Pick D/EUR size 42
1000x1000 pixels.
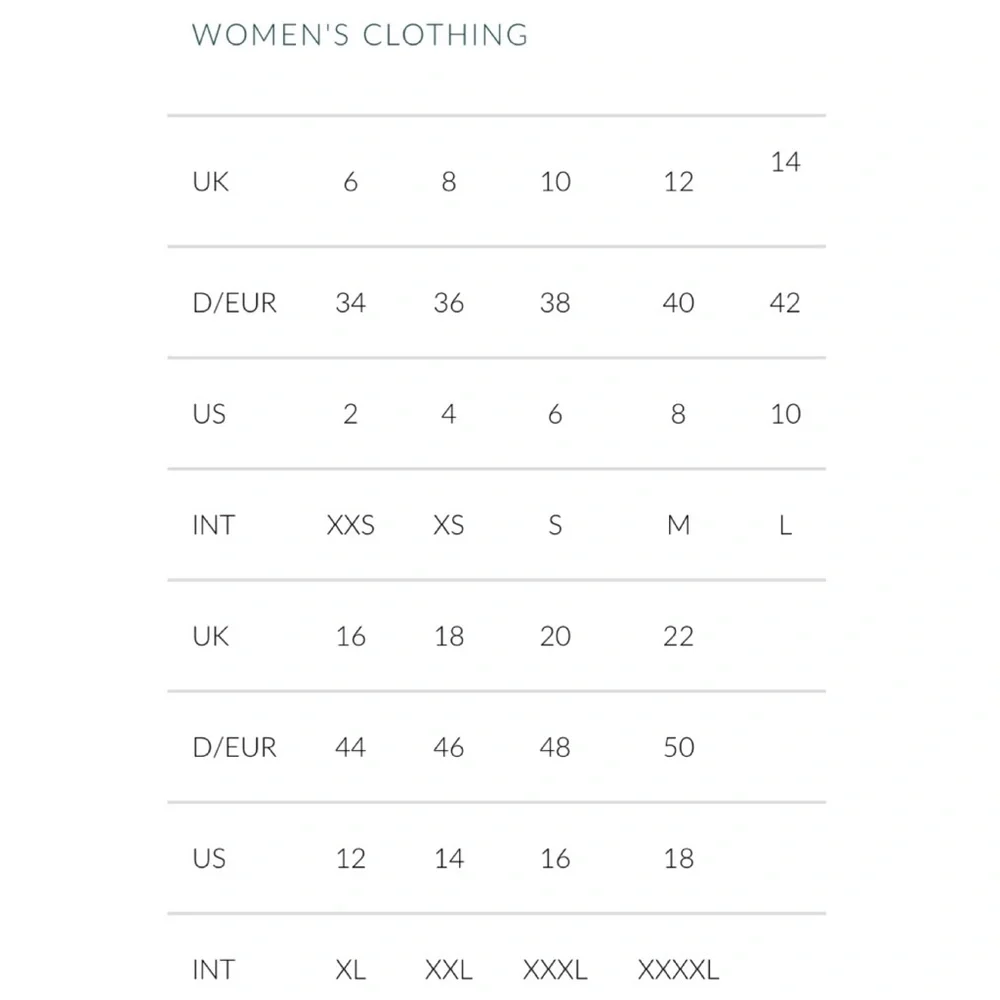tap(785, 303)
